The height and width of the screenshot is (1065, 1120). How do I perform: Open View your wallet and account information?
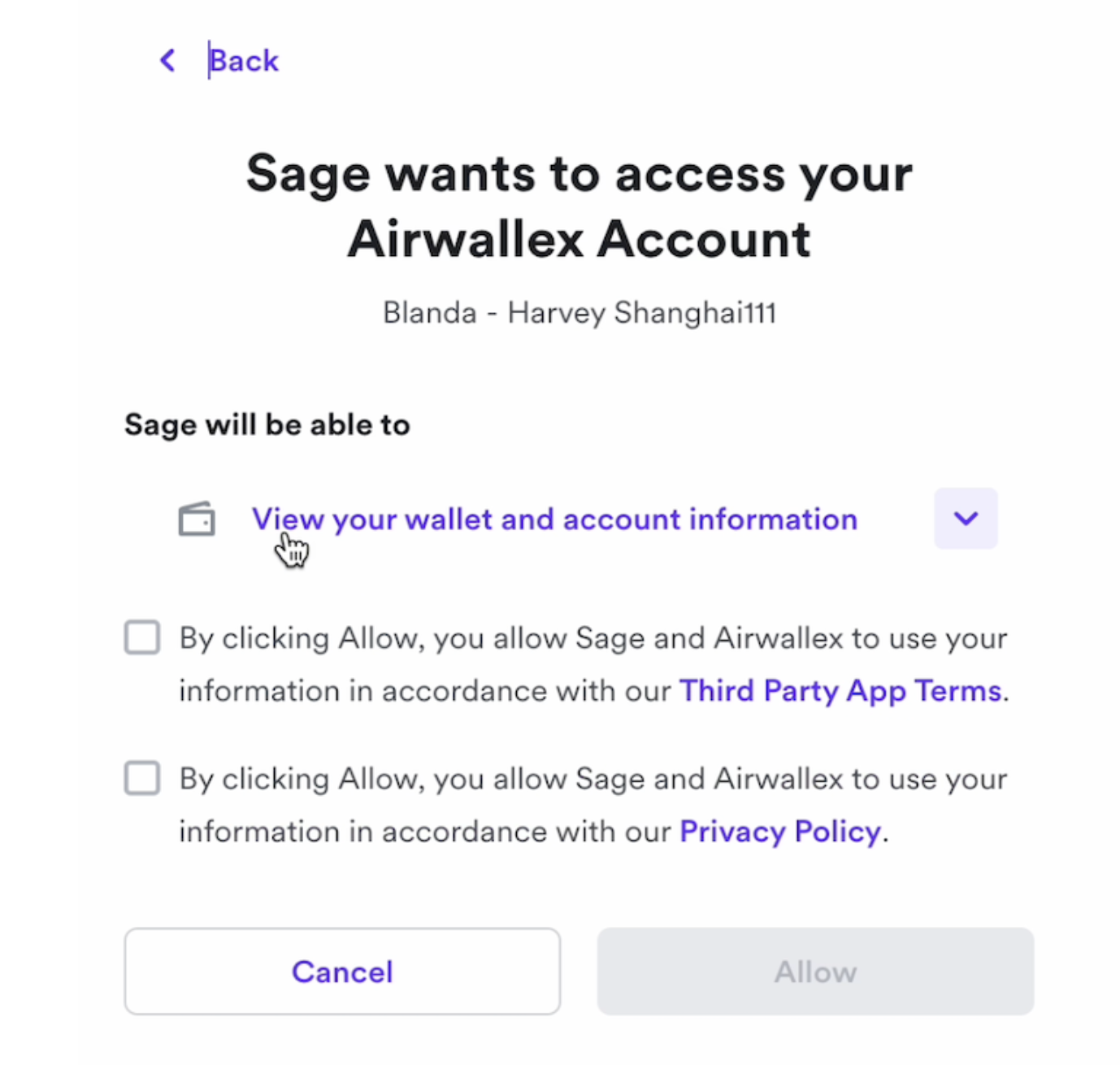pyautogui.click(x=554, y=519)
